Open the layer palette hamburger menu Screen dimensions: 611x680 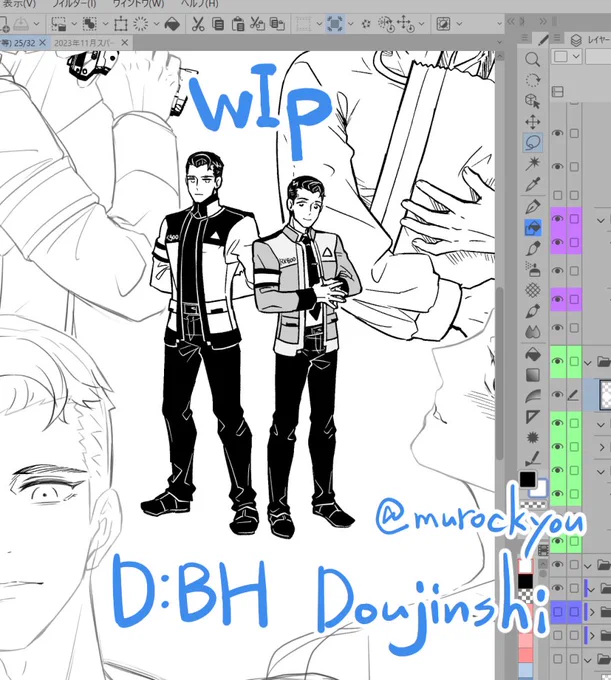coord(558,38)
